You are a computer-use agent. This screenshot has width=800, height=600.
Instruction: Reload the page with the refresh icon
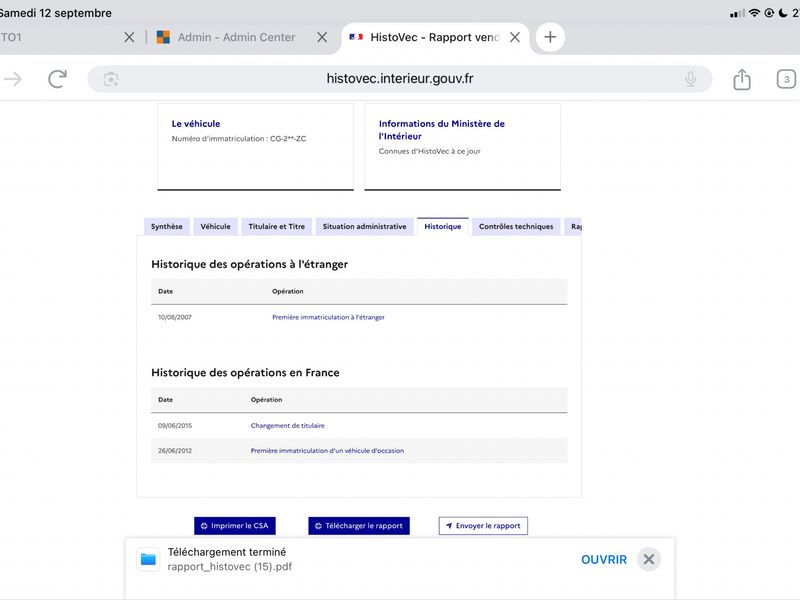coord(57,79)
